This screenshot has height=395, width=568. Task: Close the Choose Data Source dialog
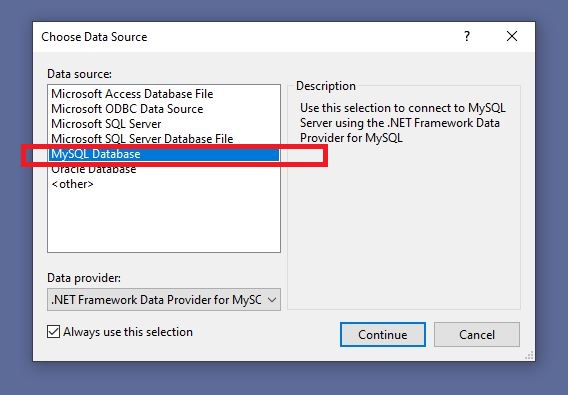coord(512,36)
